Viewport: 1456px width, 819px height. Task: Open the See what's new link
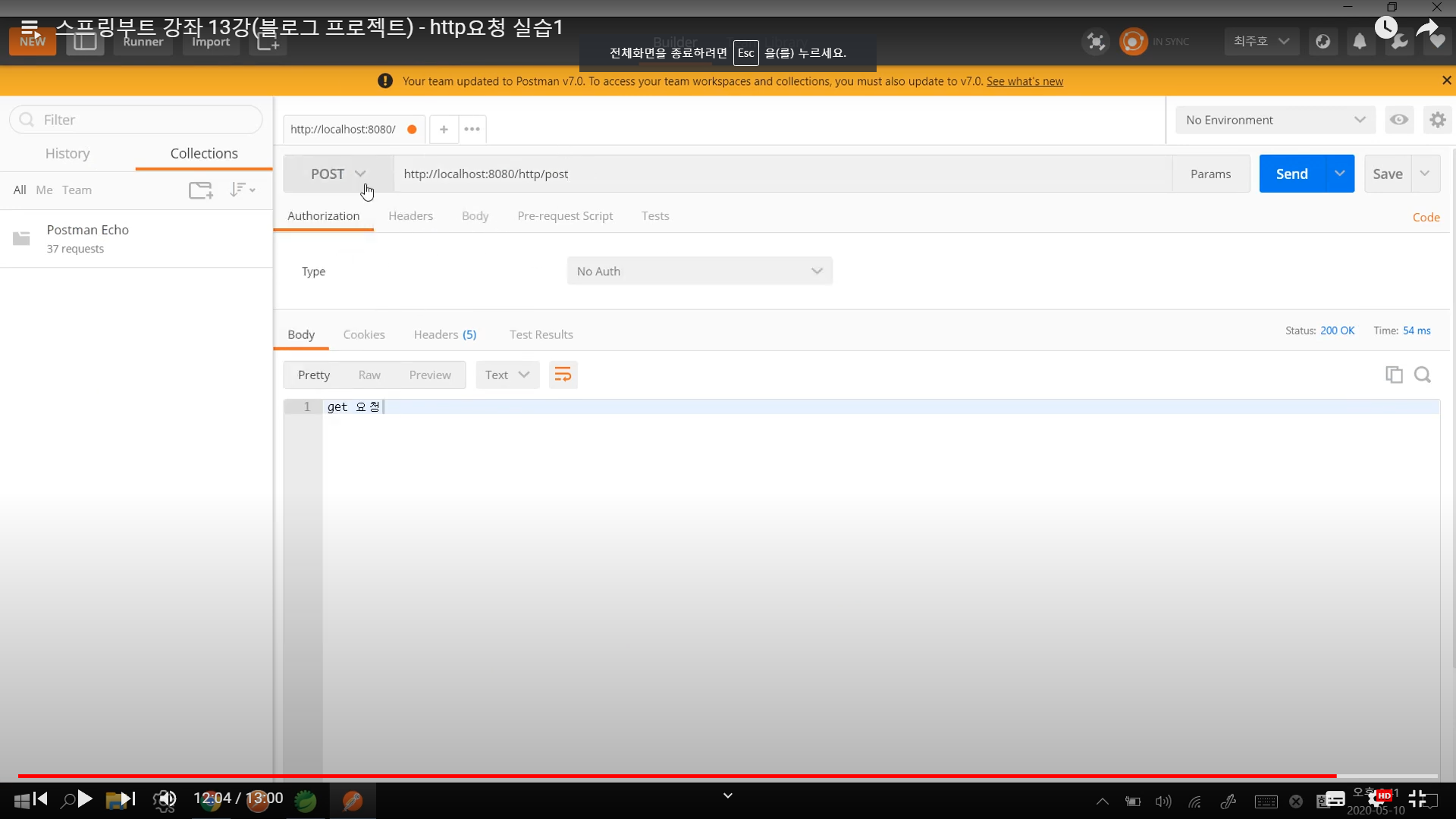pyautogui.click(x=1025, y=81)
